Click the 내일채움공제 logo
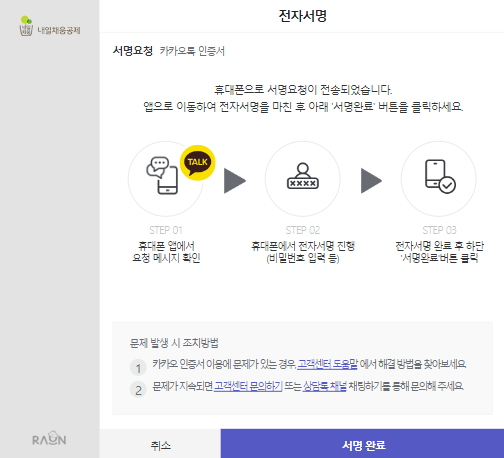The image size is (504, 458). click(50, 26)
